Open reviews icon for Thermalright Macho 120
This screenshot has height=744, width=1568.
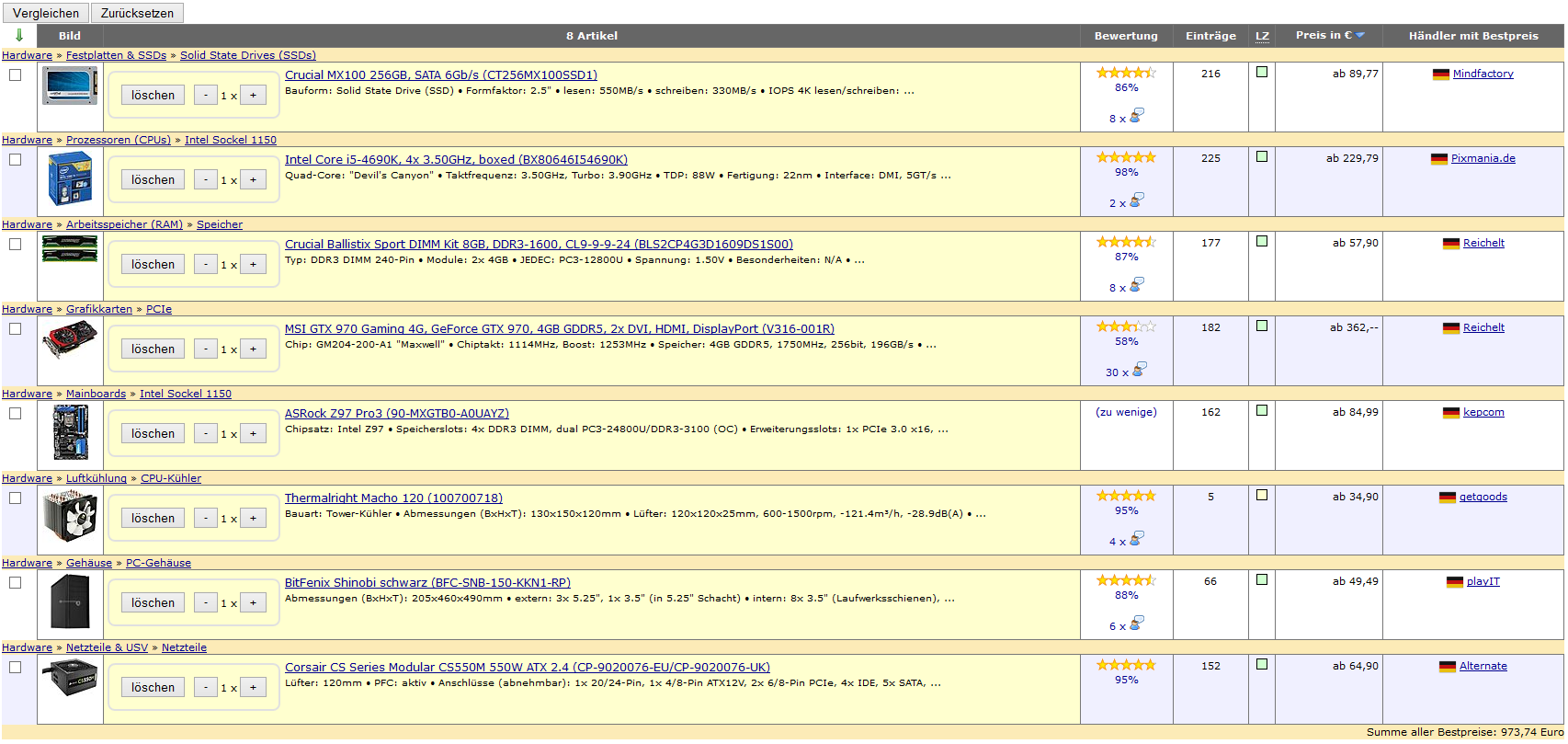pyautogui.click(x=1137, y=539)
